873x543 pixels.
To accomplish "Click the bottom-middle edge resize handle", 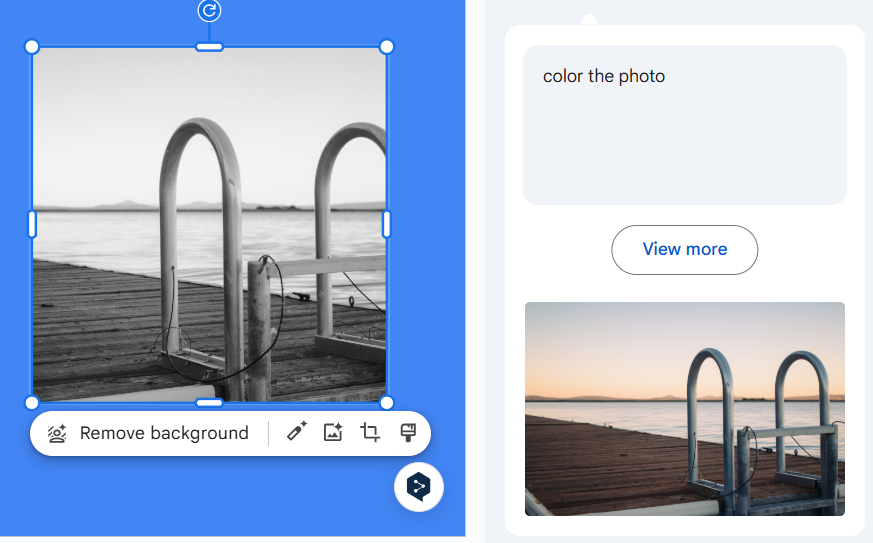I will tap(209, 402).
